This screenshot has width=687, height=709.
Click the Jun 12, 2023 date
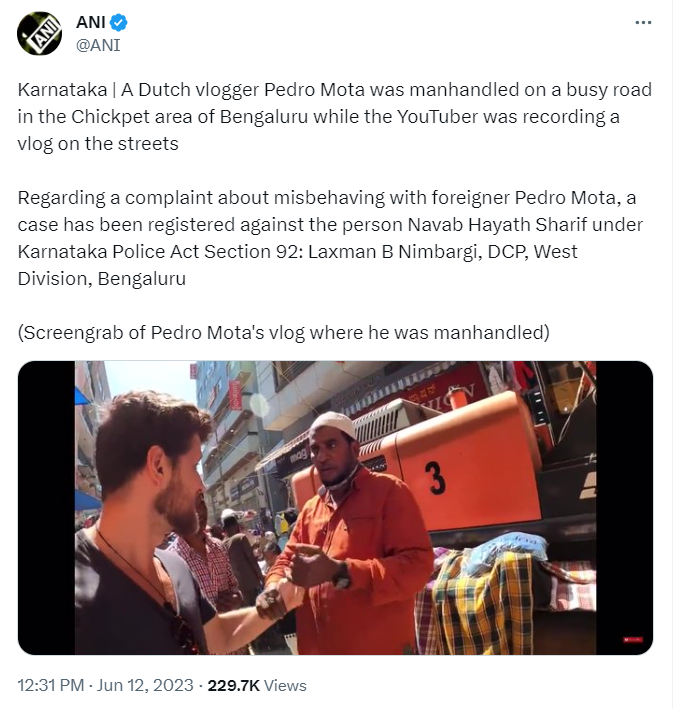(x=145, y=685)
